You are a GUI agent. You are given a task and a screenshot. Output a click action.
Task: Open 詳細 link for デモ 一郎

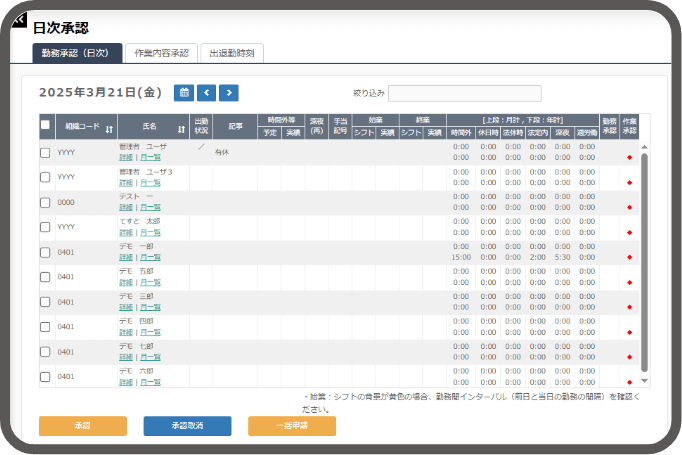126,258
